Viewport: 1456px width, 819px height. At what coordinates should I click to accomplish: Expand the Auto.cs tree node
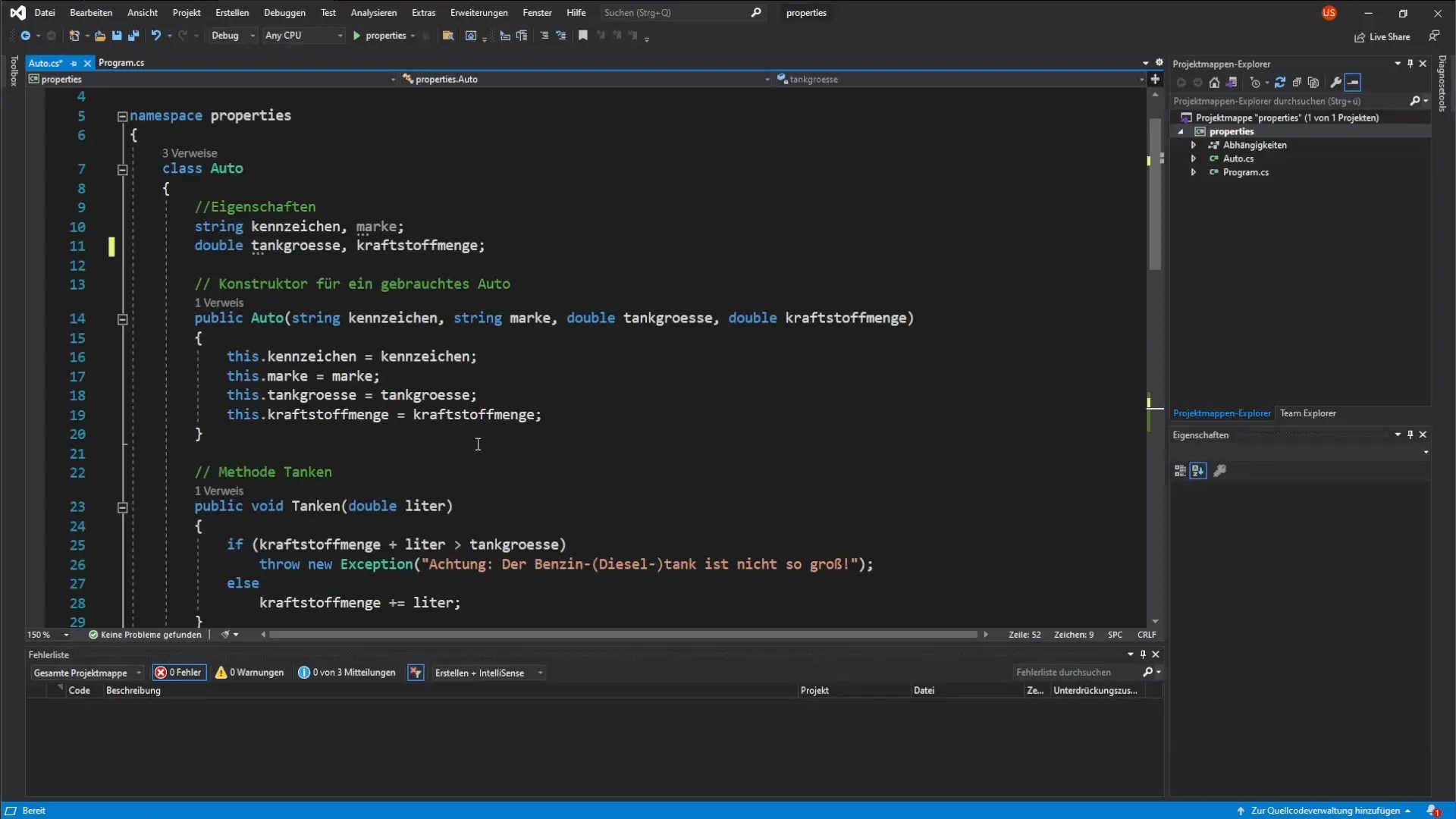(1194, 158)
